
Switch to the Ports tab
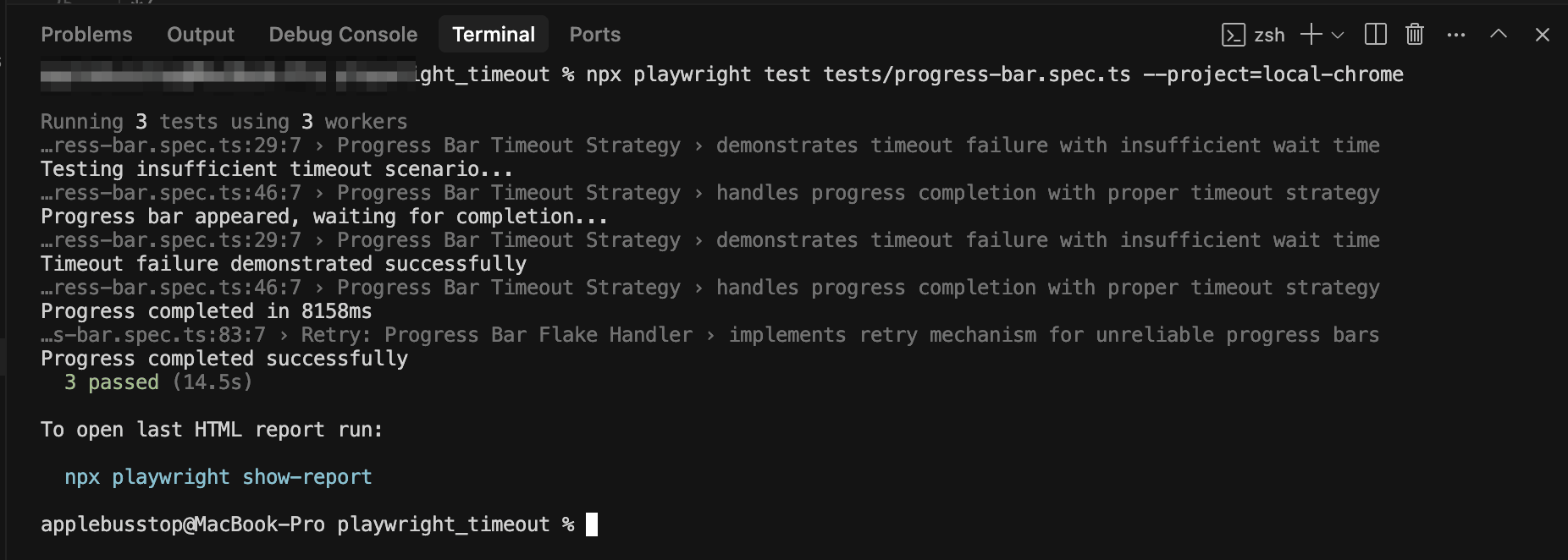click(x=594, y=34)
